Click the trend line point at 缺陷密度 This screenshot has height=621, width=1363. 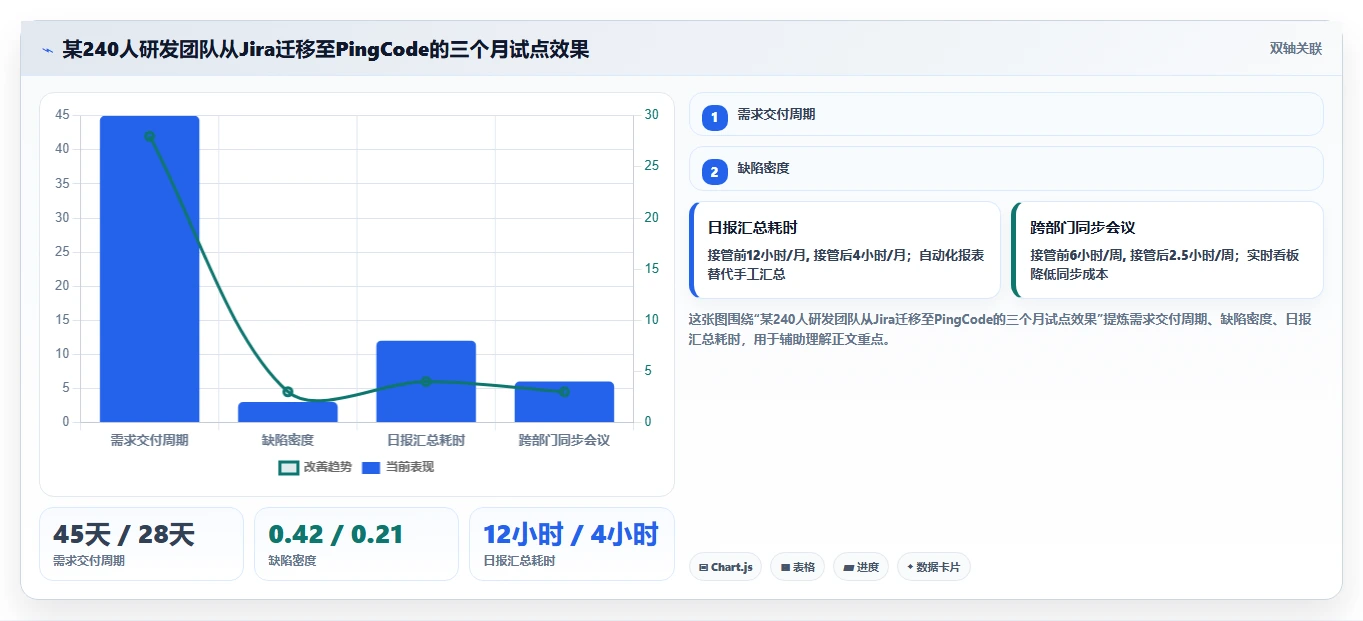click(288, 392)
